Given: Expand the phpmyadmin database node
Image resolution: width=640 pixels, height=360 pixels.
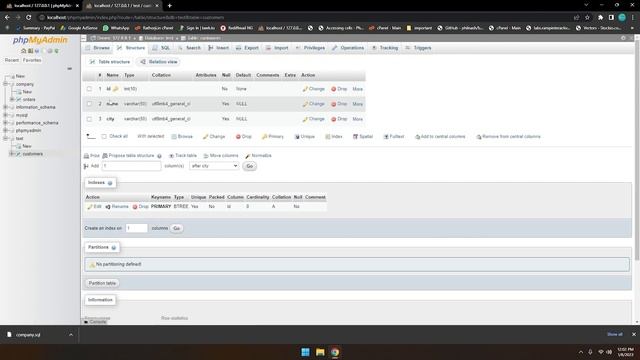Looking at the screenshot, I should coord(6,131).
